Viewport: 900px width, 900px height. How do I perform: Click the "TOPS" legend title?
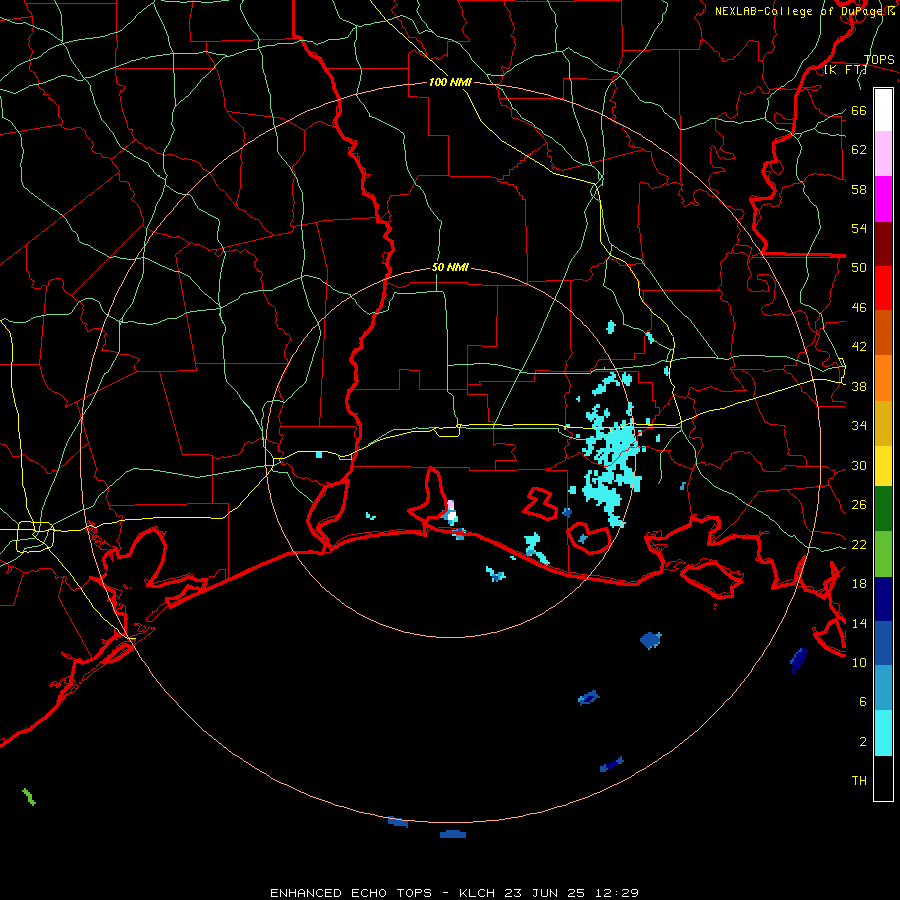click(879, 59)
